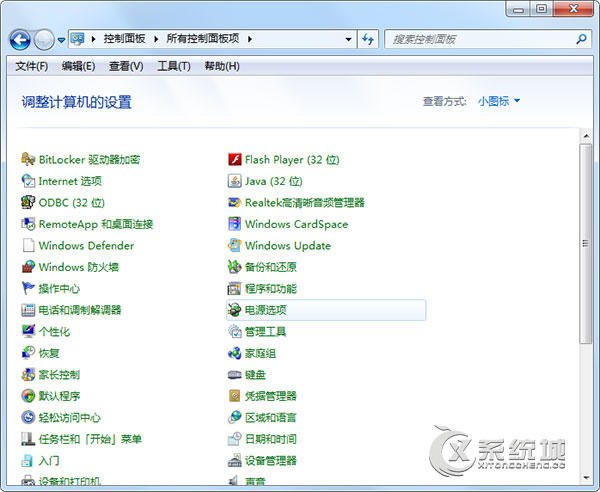Open the Realtek高清晰音频管理器 icon
This screenshot has width=600, height=492.
pyautogui.click(x=235, y=202)
